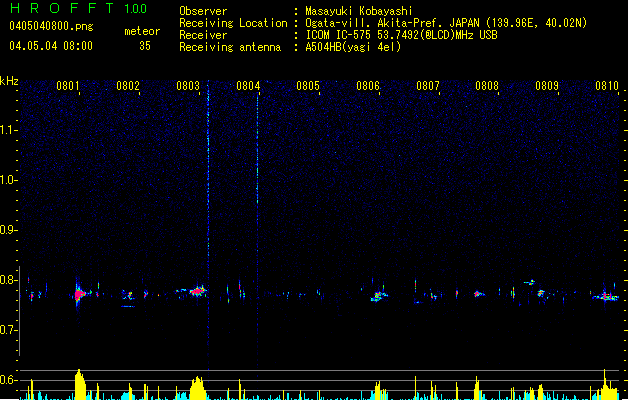Click the Receiving Location label
Screen dimensions: 629x400
[x=233, y=23]
